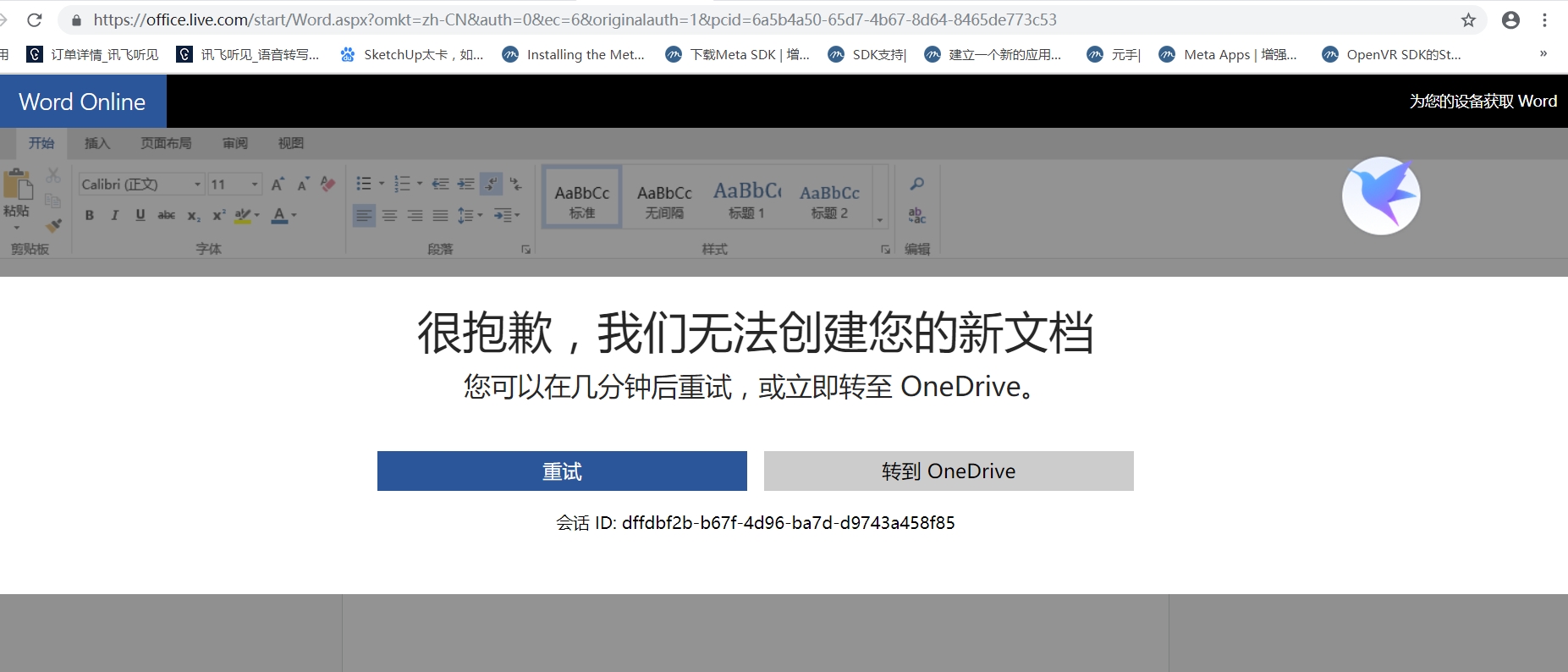
Task: Click the Paste clipboard icon
Action: pos(18,184)
